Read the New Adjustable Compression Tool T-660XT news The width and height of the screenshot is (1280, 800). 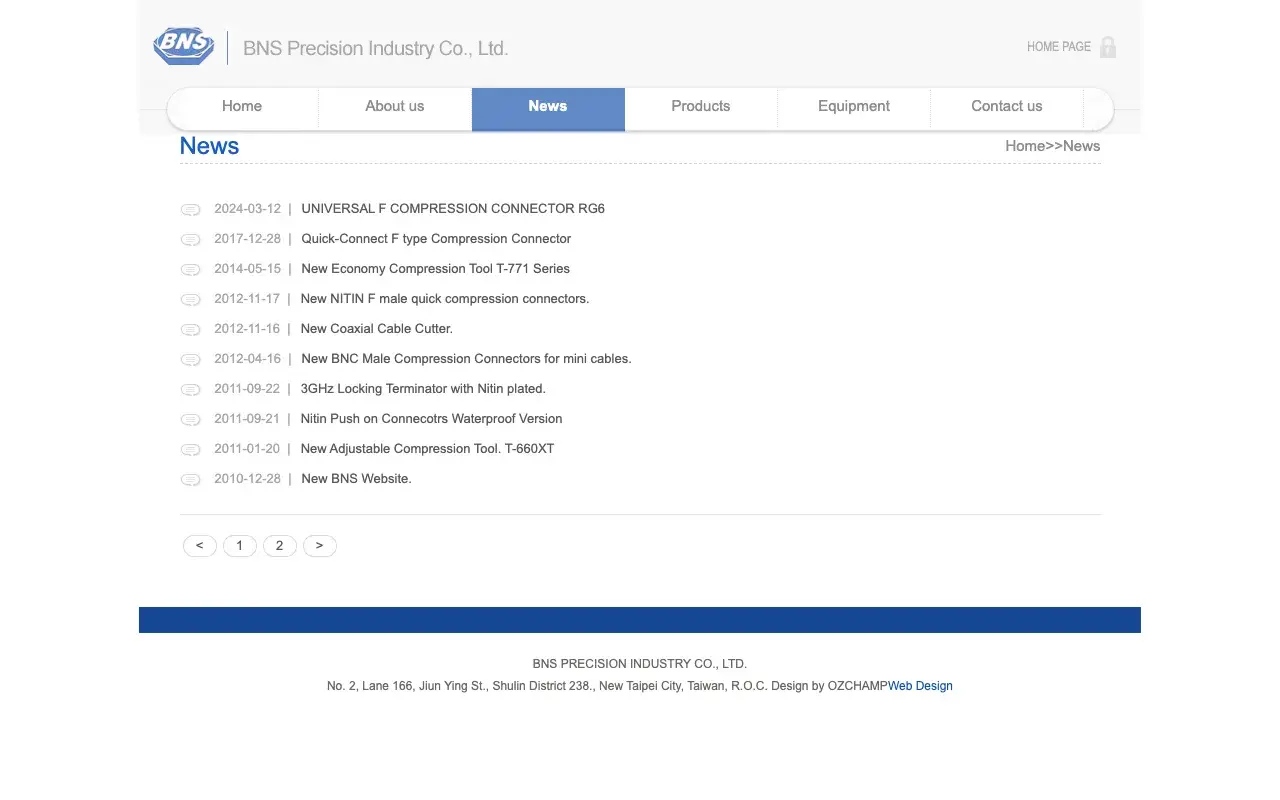click(427, 449)
